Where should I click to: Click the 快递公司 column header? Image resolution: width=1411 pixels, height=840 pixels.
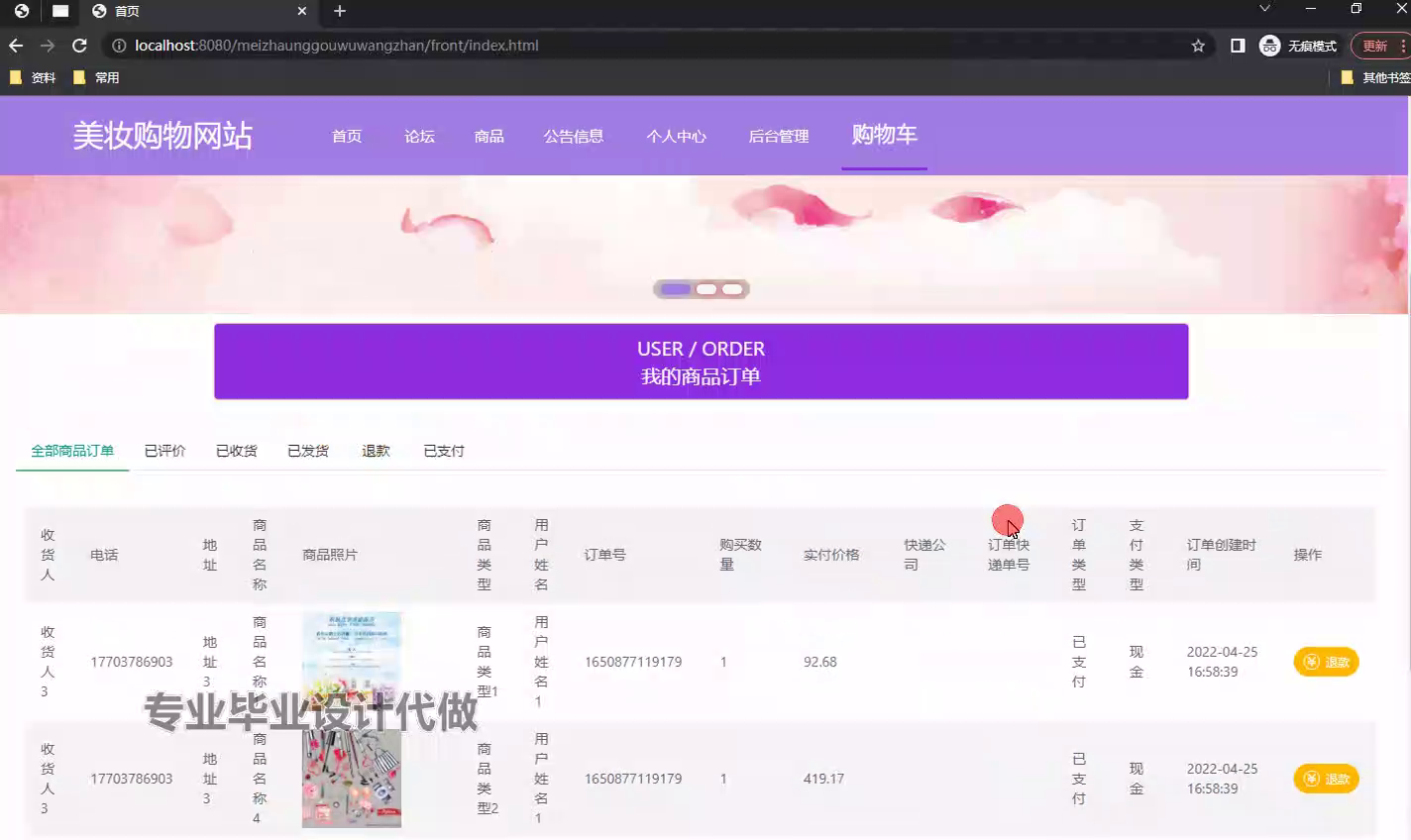pyautogui.click(x=924, y=555)
